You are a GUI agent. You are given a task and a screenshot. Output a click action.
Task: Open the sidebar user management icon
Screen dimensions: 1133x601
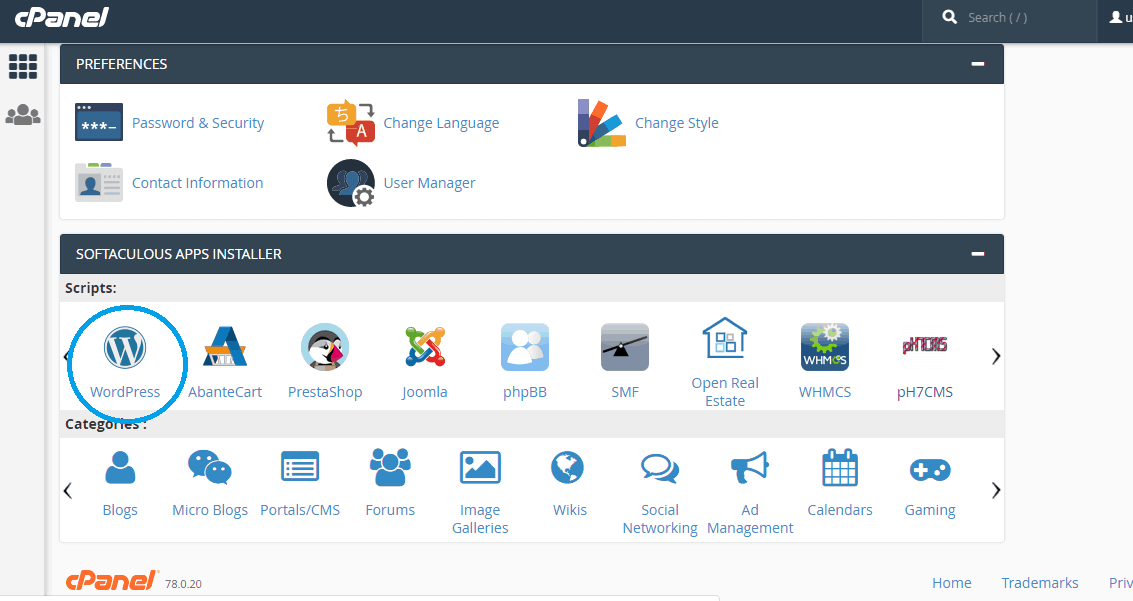(x=23, y=116)
